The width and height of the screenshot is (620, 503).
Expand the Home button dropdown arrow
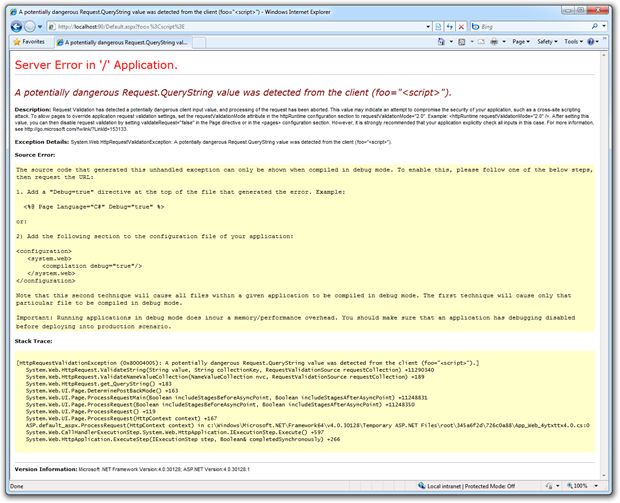click(x=451, y=42)
